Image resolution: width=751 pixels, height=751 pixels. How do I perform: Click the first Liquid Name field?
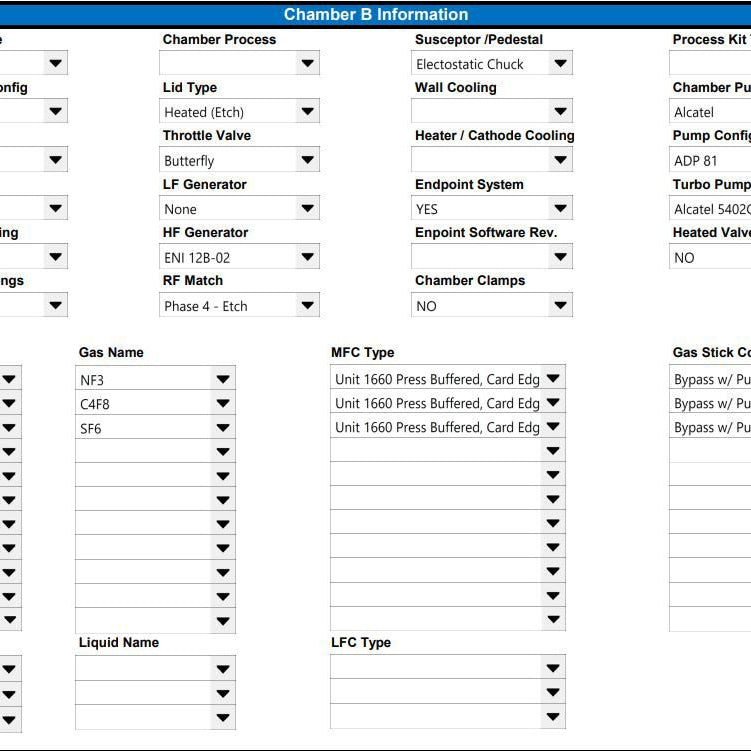(x=155, y=669)
